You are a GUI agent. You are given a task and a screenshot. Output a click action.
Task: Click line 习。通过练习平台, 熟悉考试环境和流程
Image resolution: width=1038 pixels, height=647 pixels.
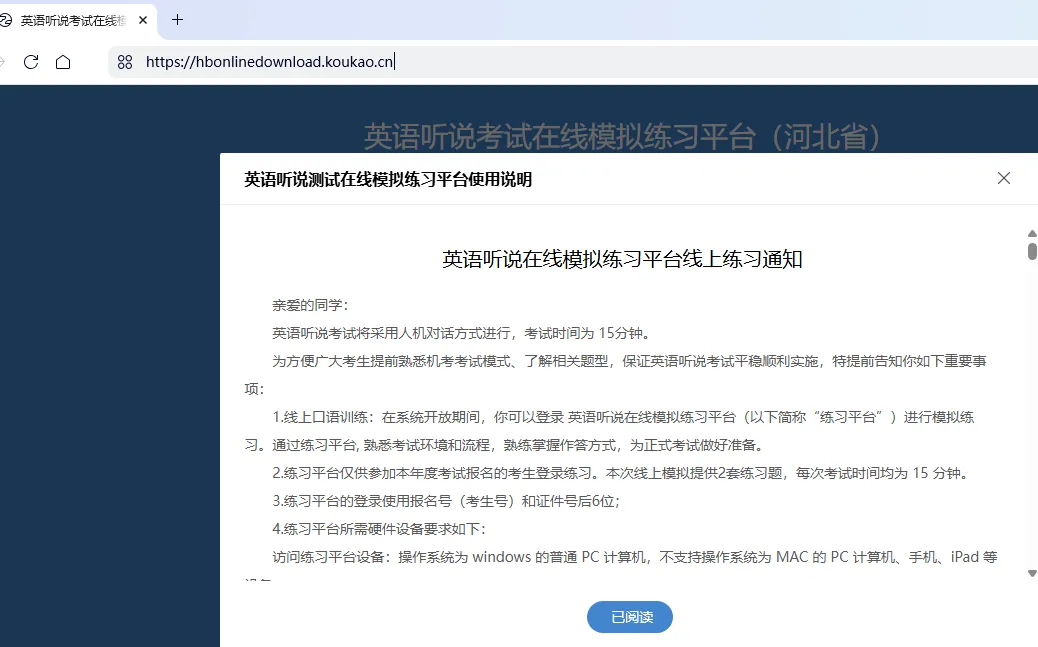pos(504,445)
